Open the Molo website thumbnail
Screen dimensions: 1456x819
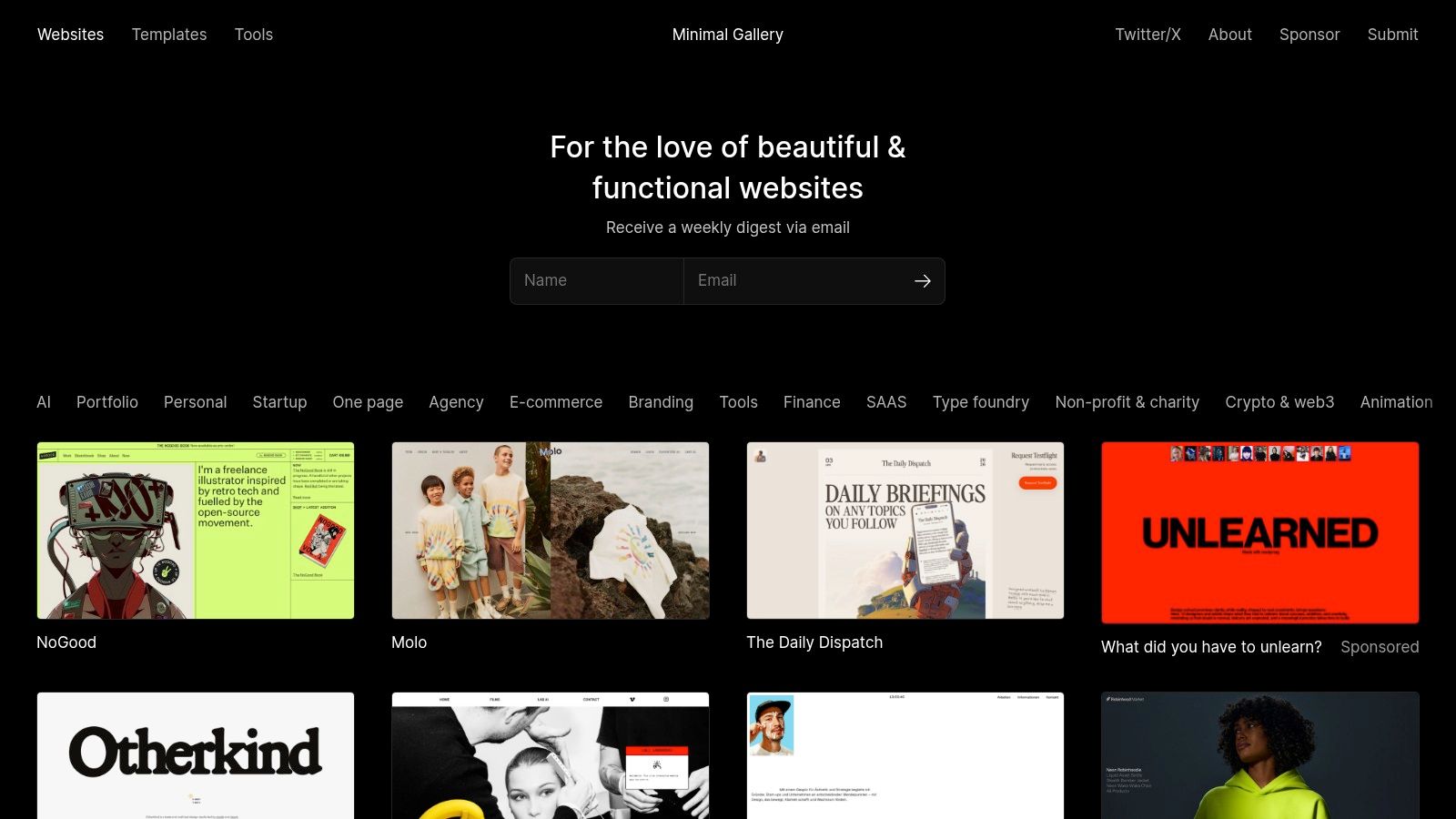tap(551, 531)
